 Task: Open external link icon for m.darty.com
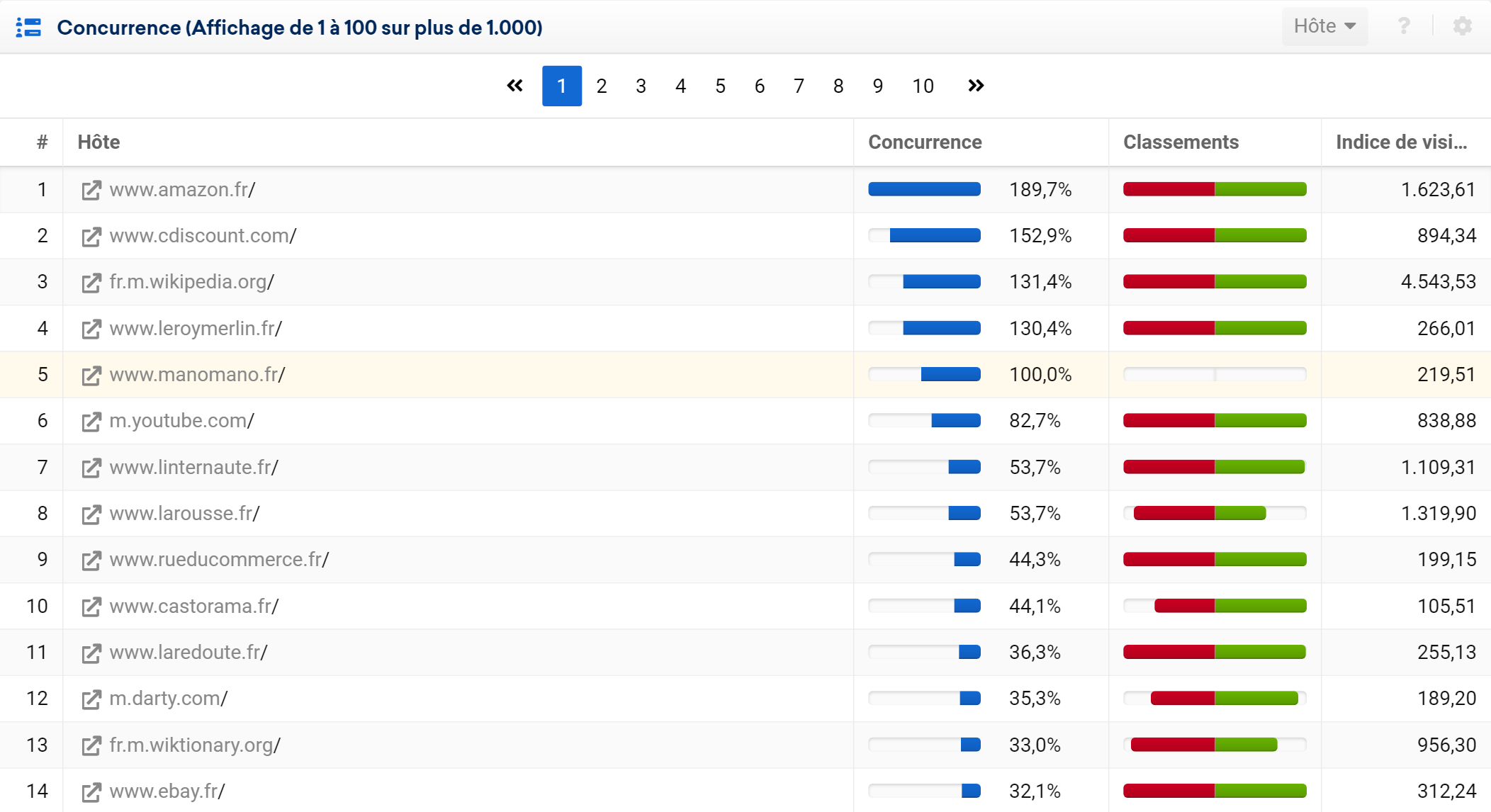(91, 699)
